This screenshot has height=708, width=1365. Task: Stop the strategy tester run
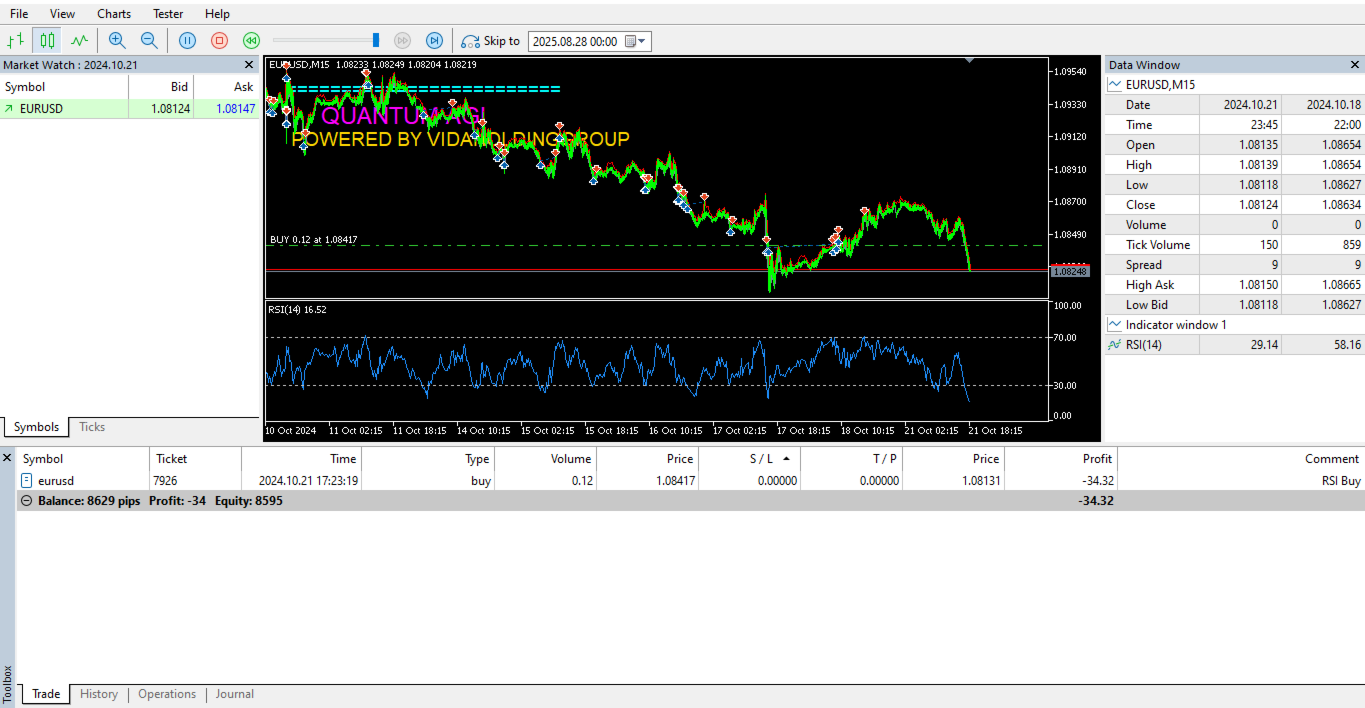(220, 40)
